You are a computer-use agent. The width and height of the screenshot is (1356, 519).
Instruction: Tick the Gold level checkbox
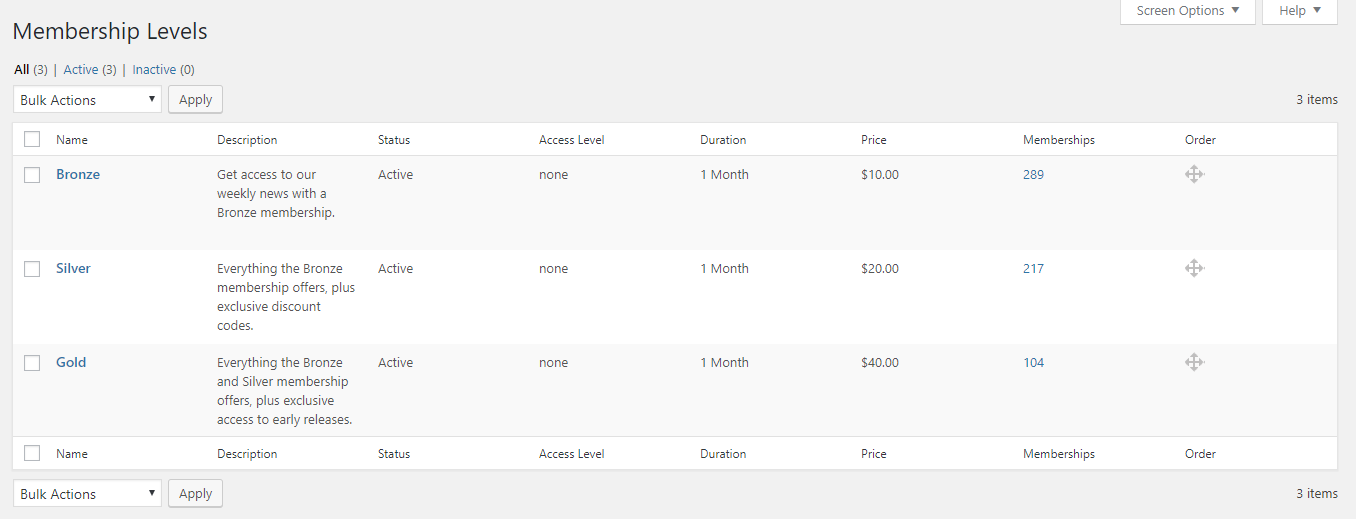coord(32,363)
